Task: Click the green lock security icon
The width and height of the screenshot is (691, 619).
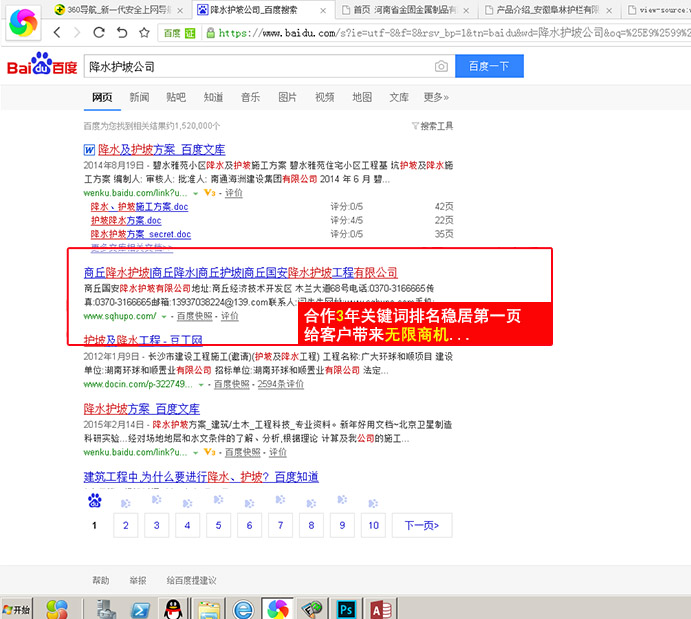Action: pos(211,33)
